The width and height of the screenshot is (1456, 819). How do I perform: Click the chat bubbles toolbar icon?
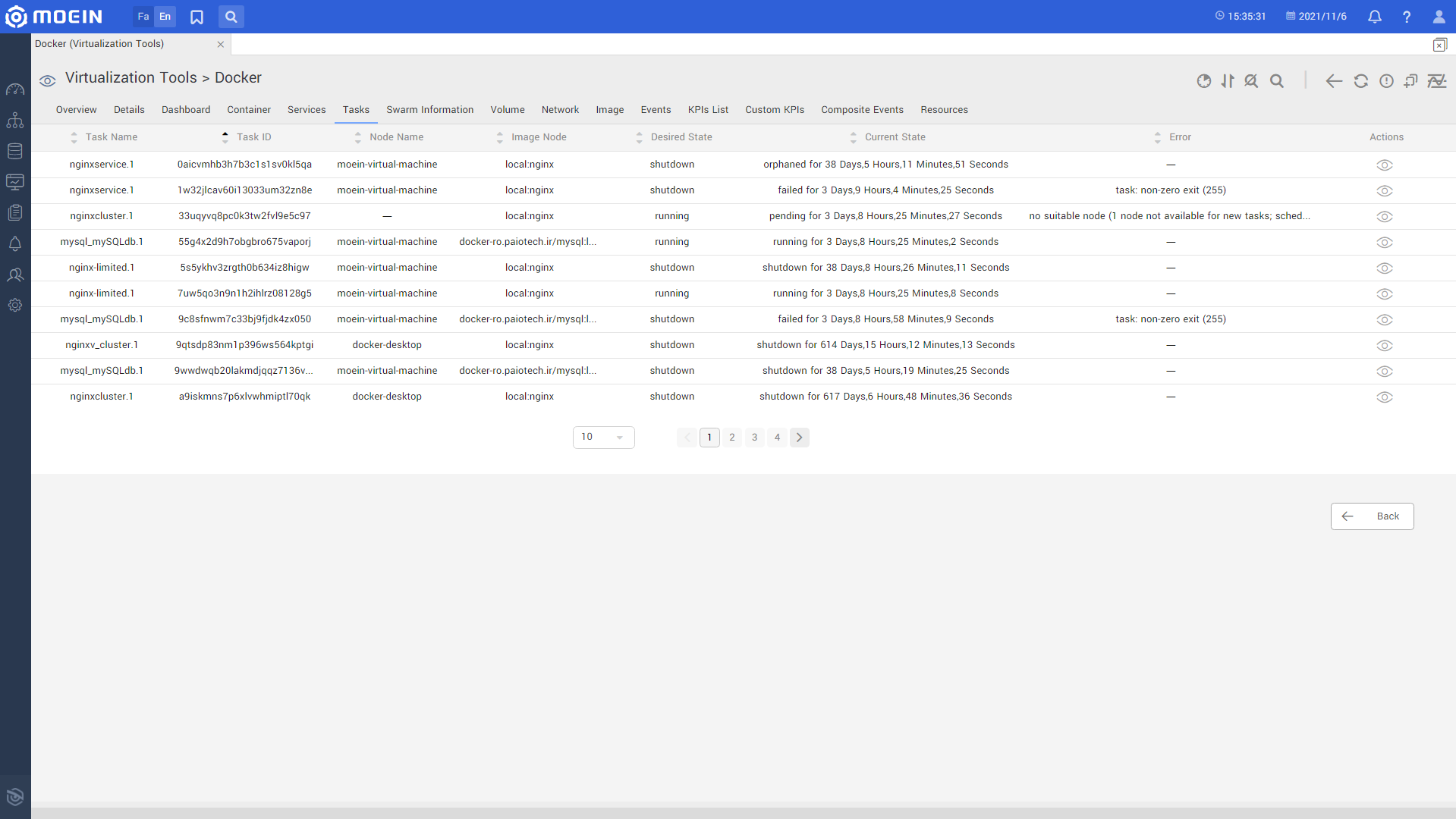point(1411,81)
